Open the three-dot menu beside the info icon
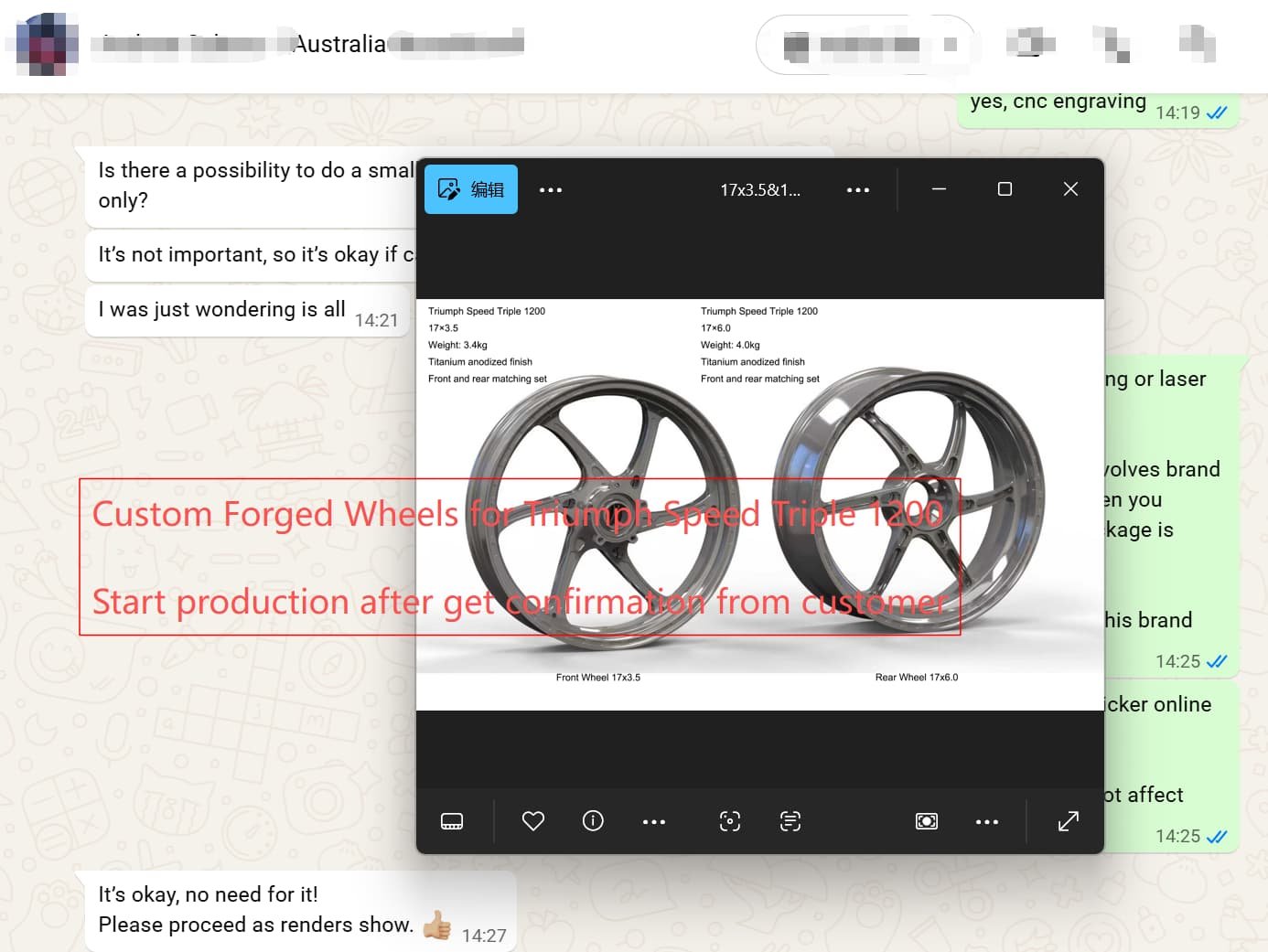The width and height of the screenshot is (1268, 952). click(x=654, y=822)
